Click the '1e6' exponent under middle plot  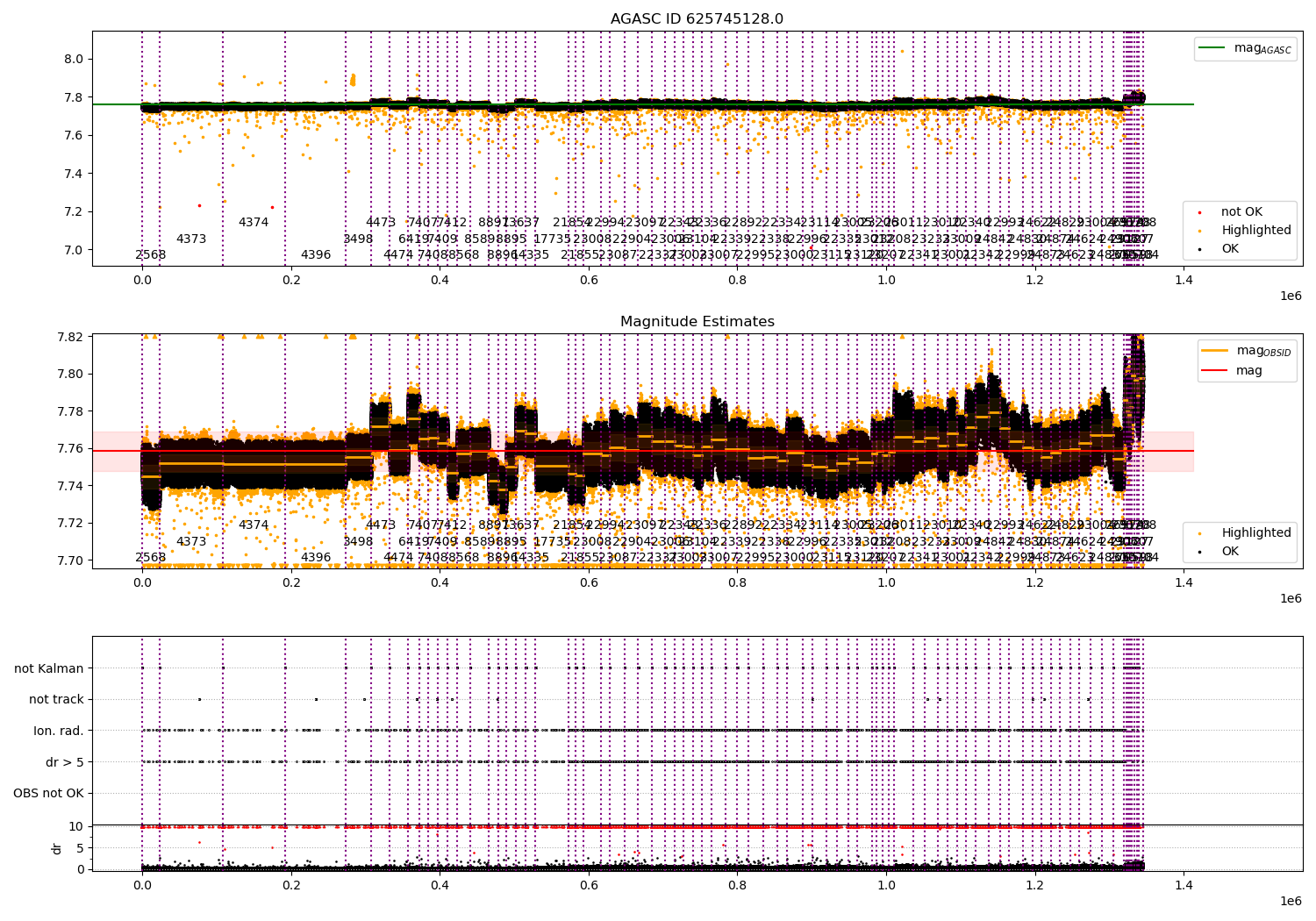pos(1291,599)
